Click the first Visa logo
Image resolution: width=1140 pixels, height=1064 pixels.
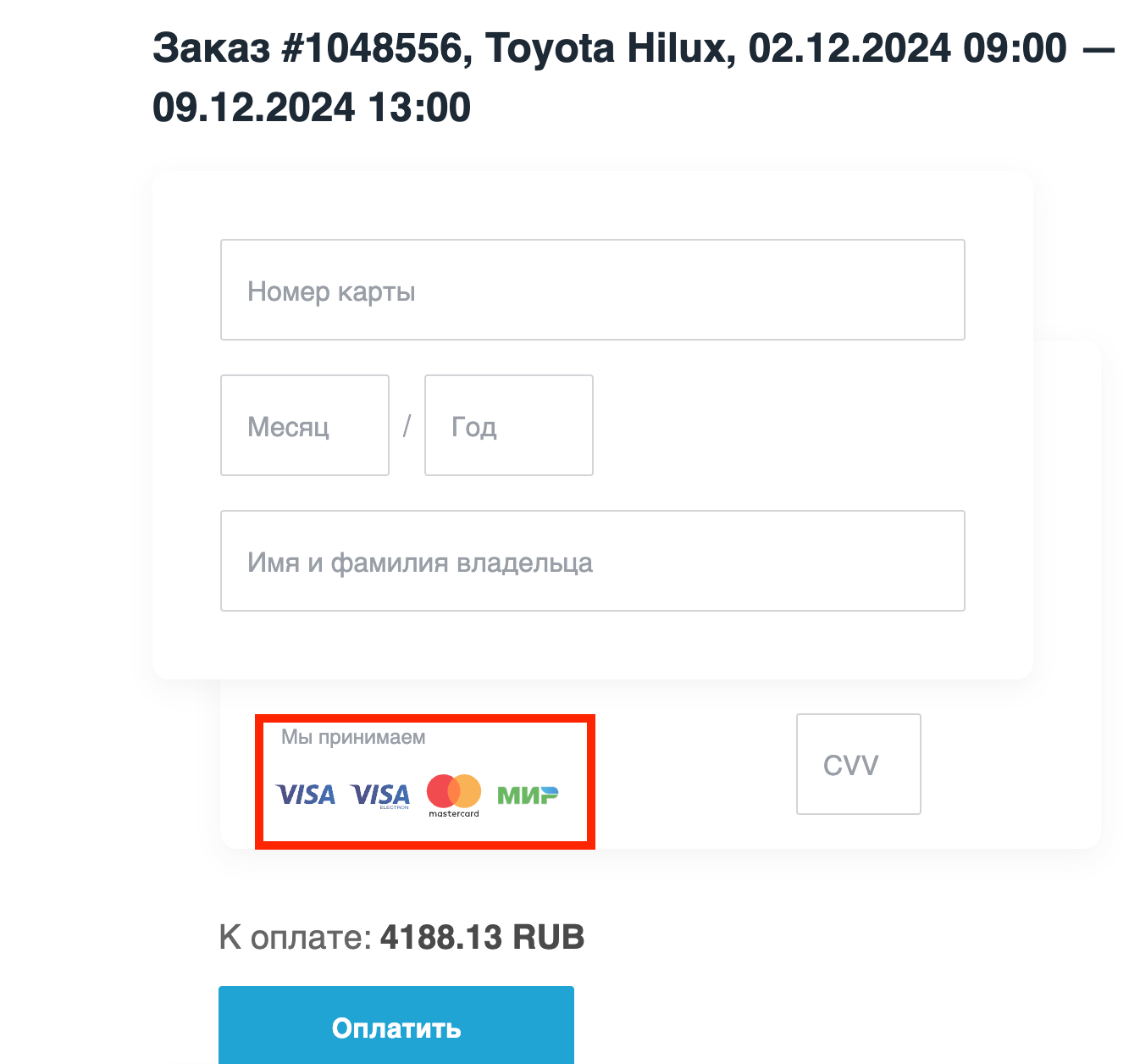click(306, 795)
